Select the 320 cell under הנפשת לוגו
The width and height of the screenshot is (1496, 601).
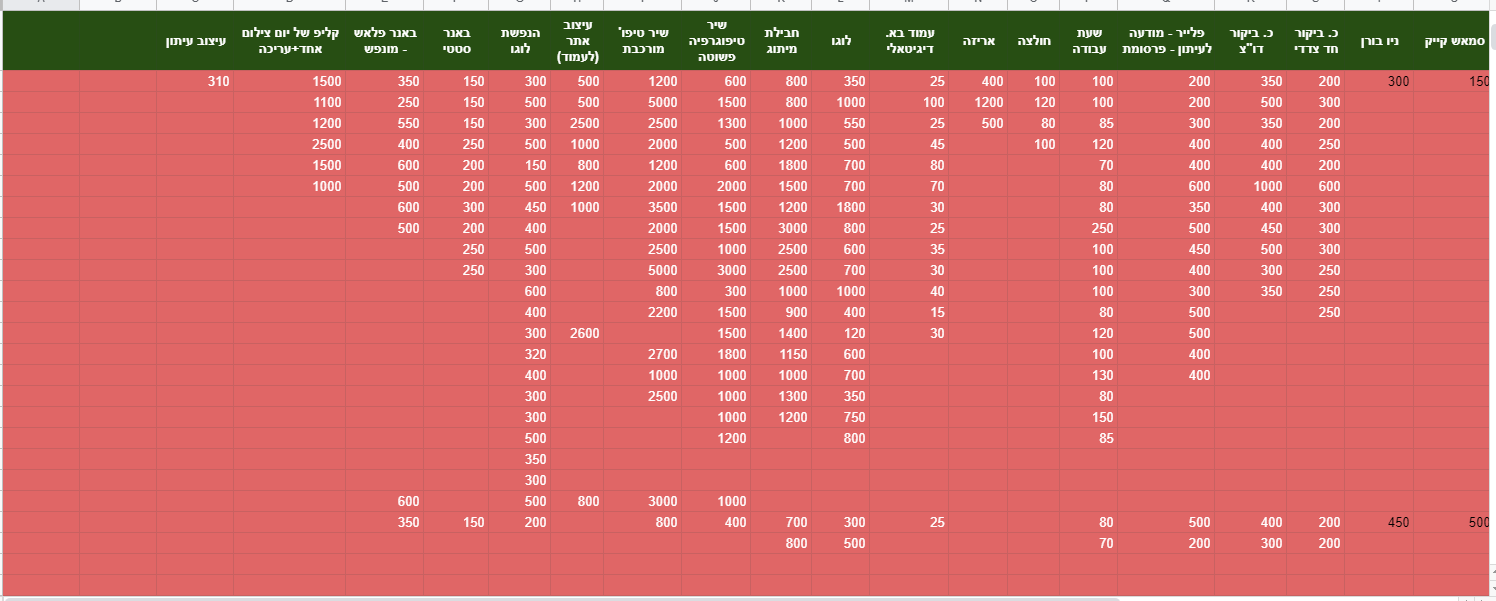(519, 354)
